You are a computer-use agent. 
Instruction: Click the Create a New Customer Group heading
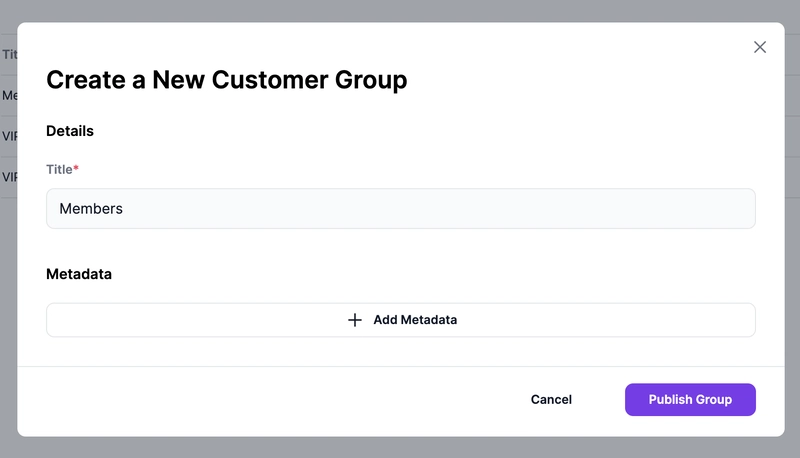(227, 80)
